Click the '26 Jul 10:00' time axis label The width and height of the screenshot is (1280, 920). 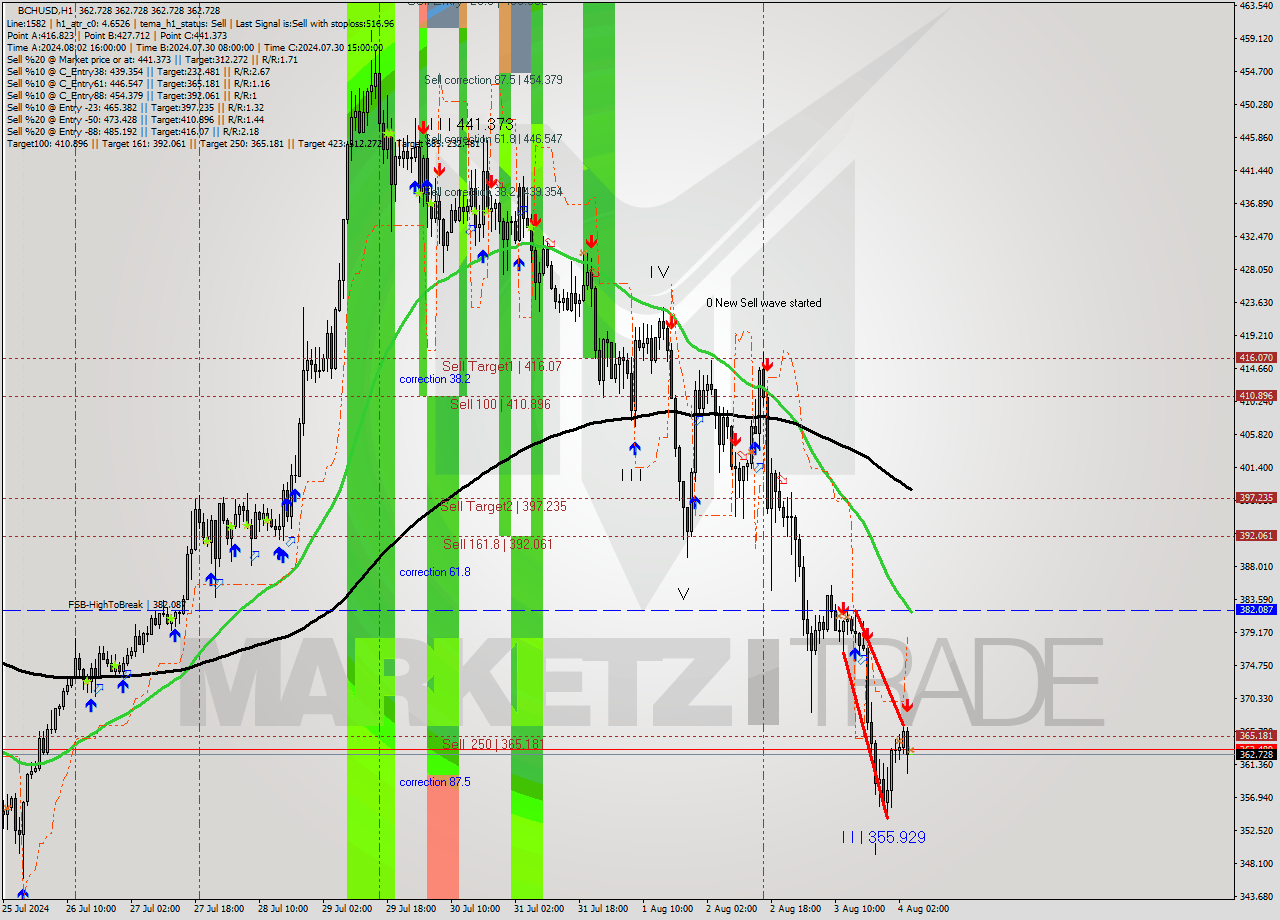(90, 909)
